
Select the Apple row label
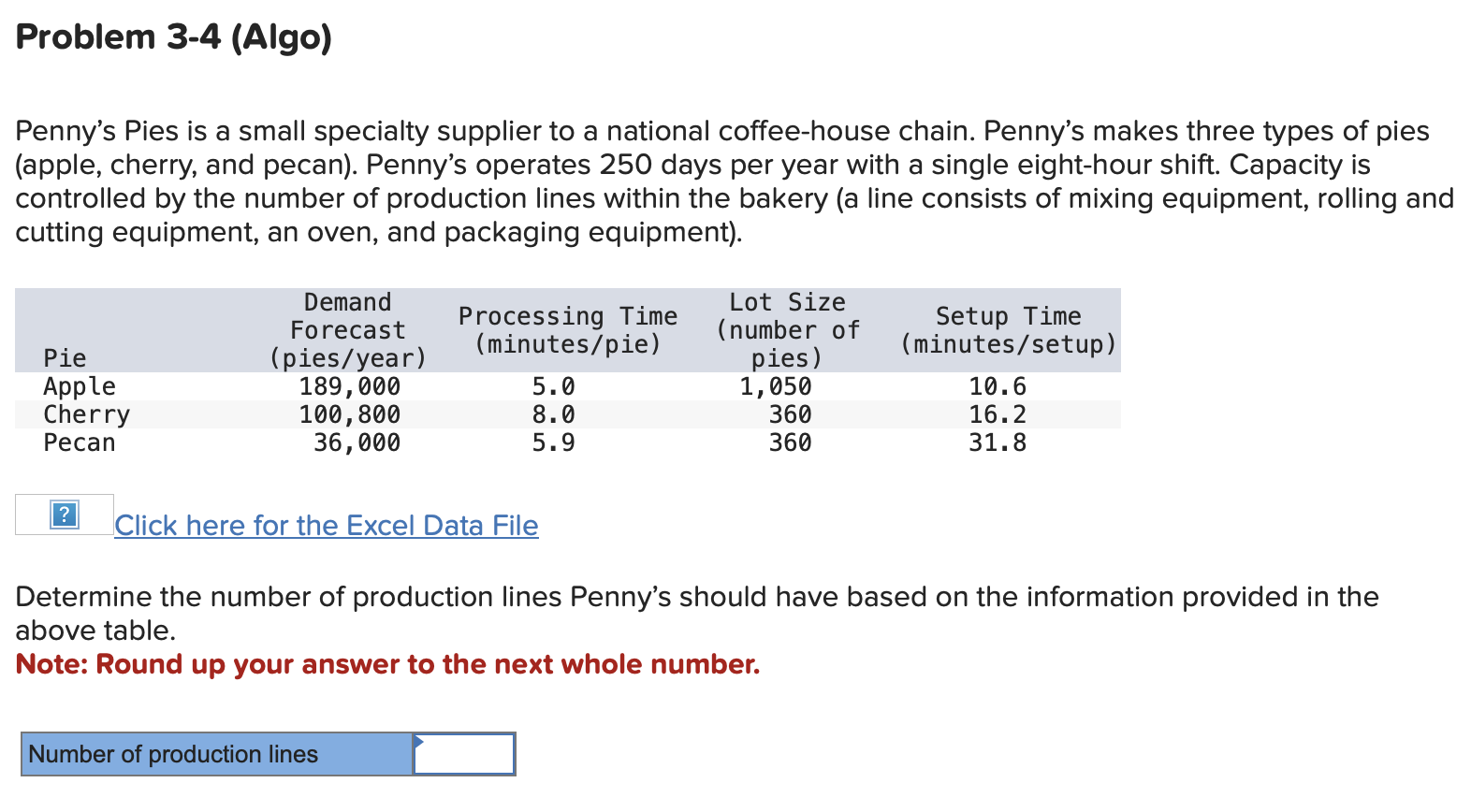(x=80, y=386)
